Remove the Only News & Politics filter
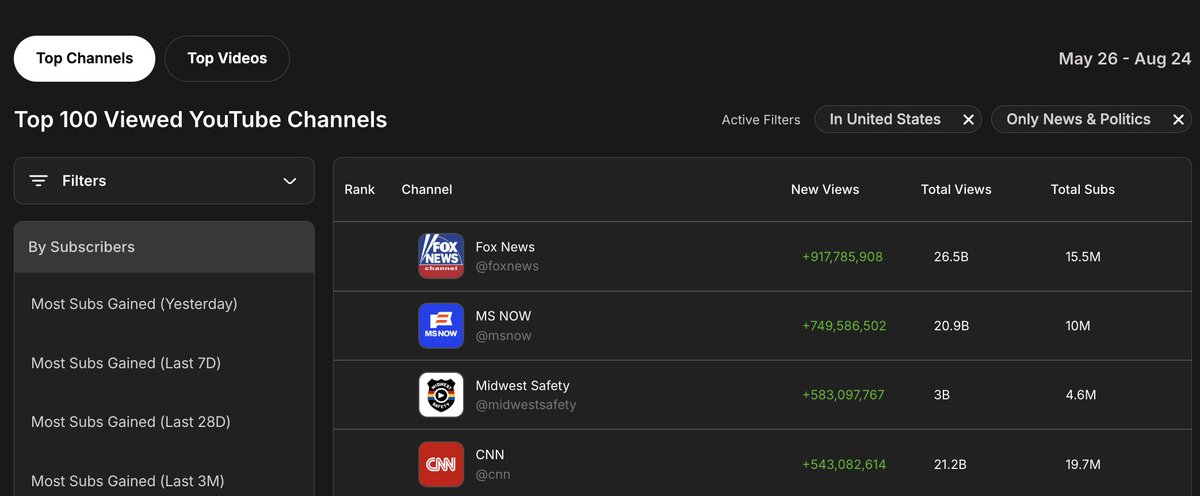 pyautogui.click(x=1178, y=120)
